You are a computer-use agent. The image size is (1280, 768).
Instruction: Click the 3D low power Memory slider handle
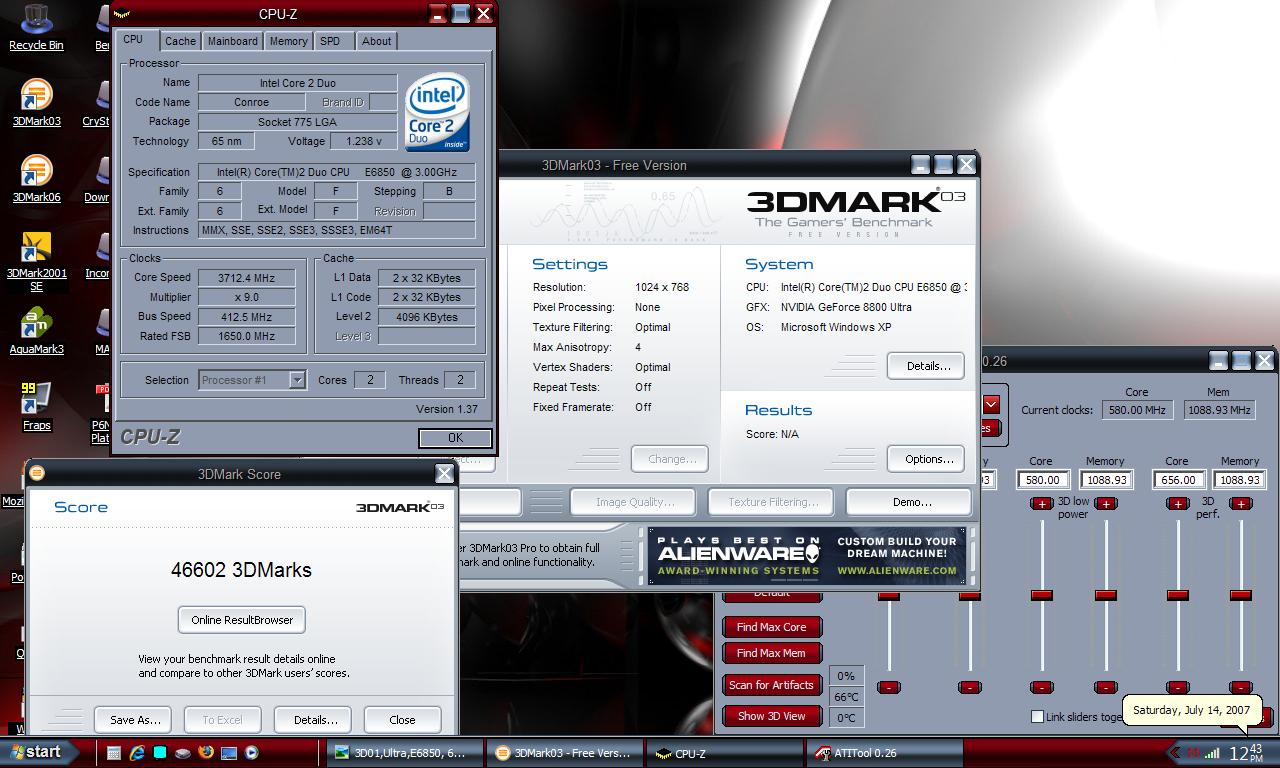pyautogui.click(x=1105, y=595)
